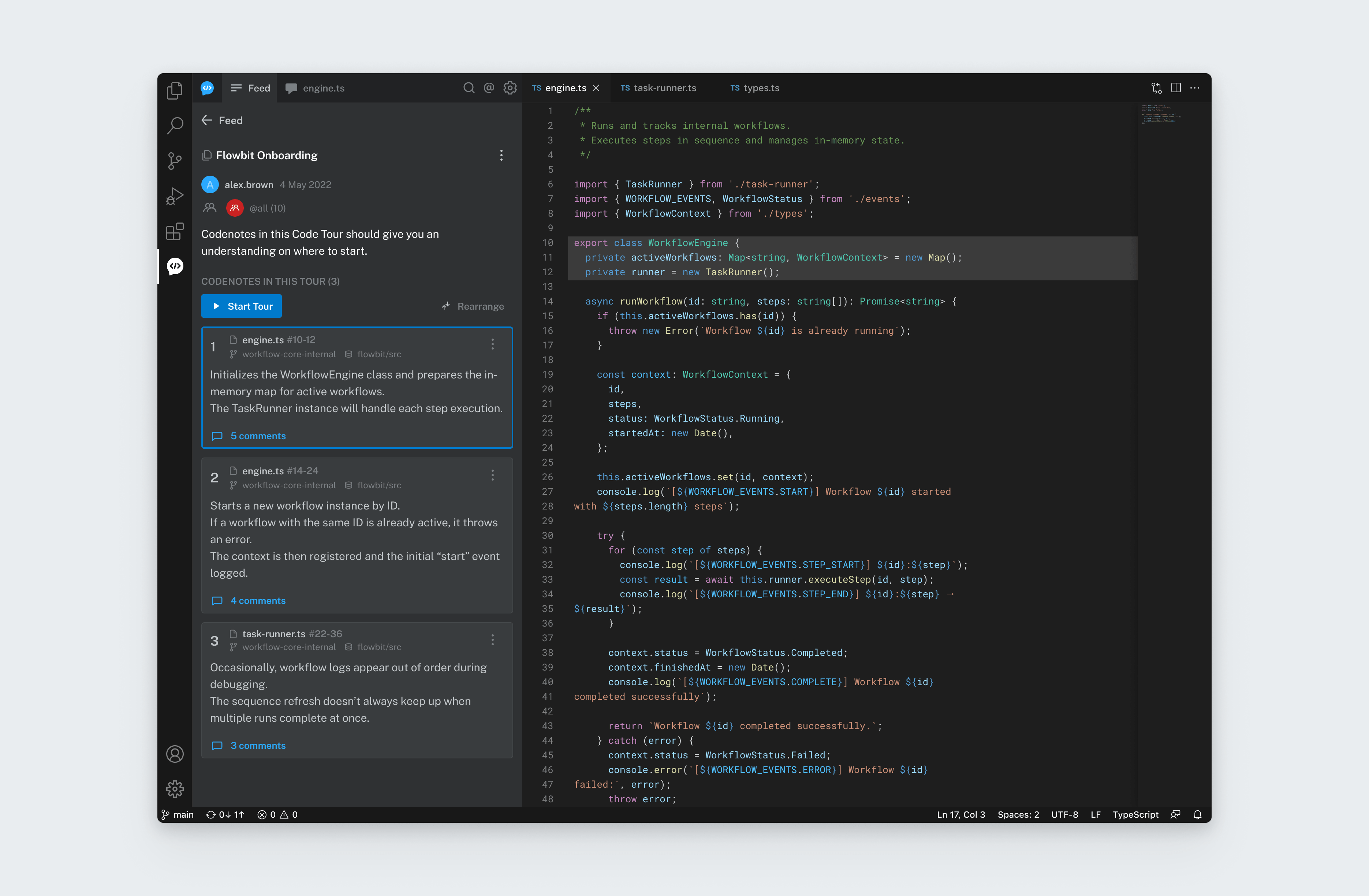Close the engine.ts editor tab
This screenshot has width=1369, height=896.
596,88
